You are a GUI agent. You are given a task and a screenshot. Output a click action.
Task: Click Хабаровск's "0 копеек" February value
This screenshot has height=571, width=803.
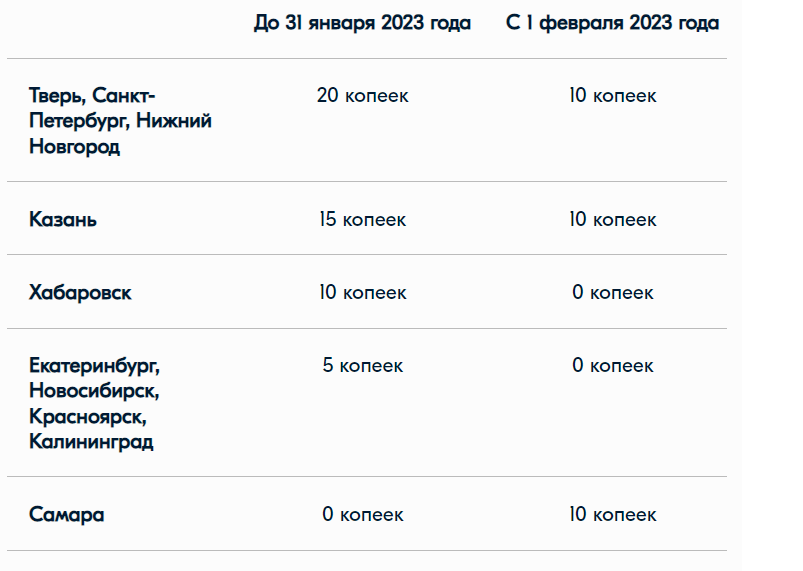[x=612, y=293]
